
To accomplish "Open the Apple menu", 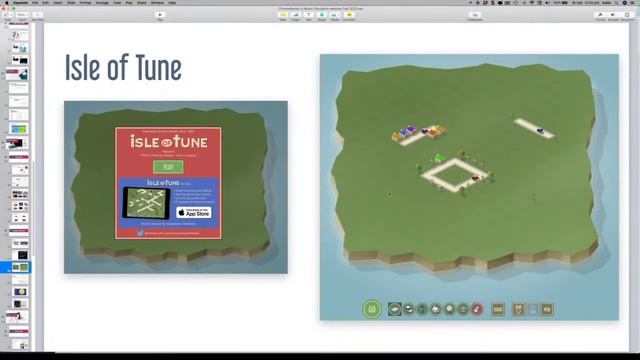I will point(7,3).
